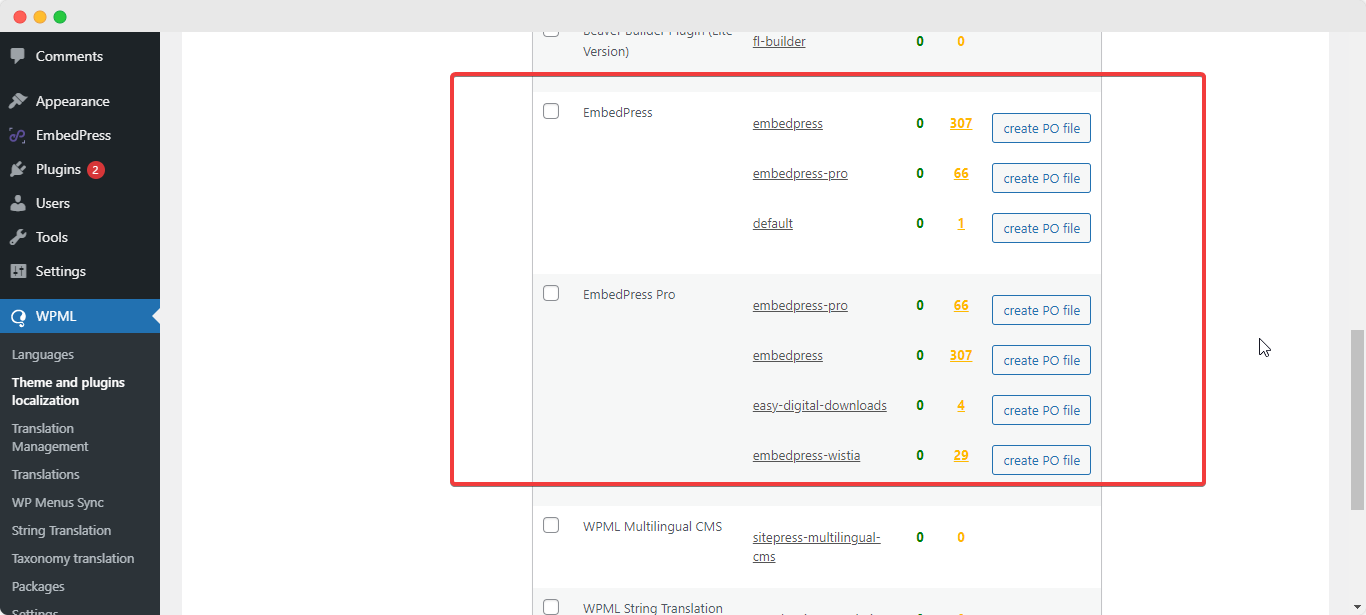Screen dimensions: 1366x615
Task: Open embedpress domain link under EmbedPress
Action: click(x=788, y=124)
